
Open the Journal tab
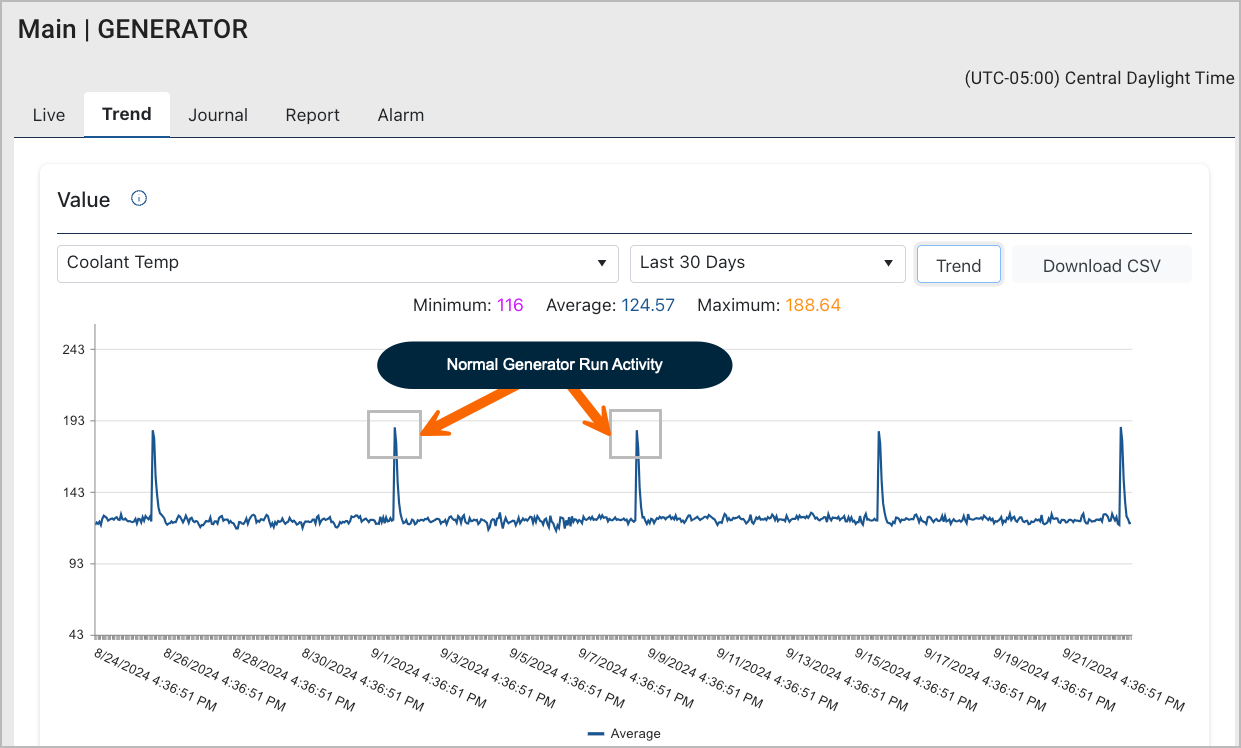coord(218,115)
